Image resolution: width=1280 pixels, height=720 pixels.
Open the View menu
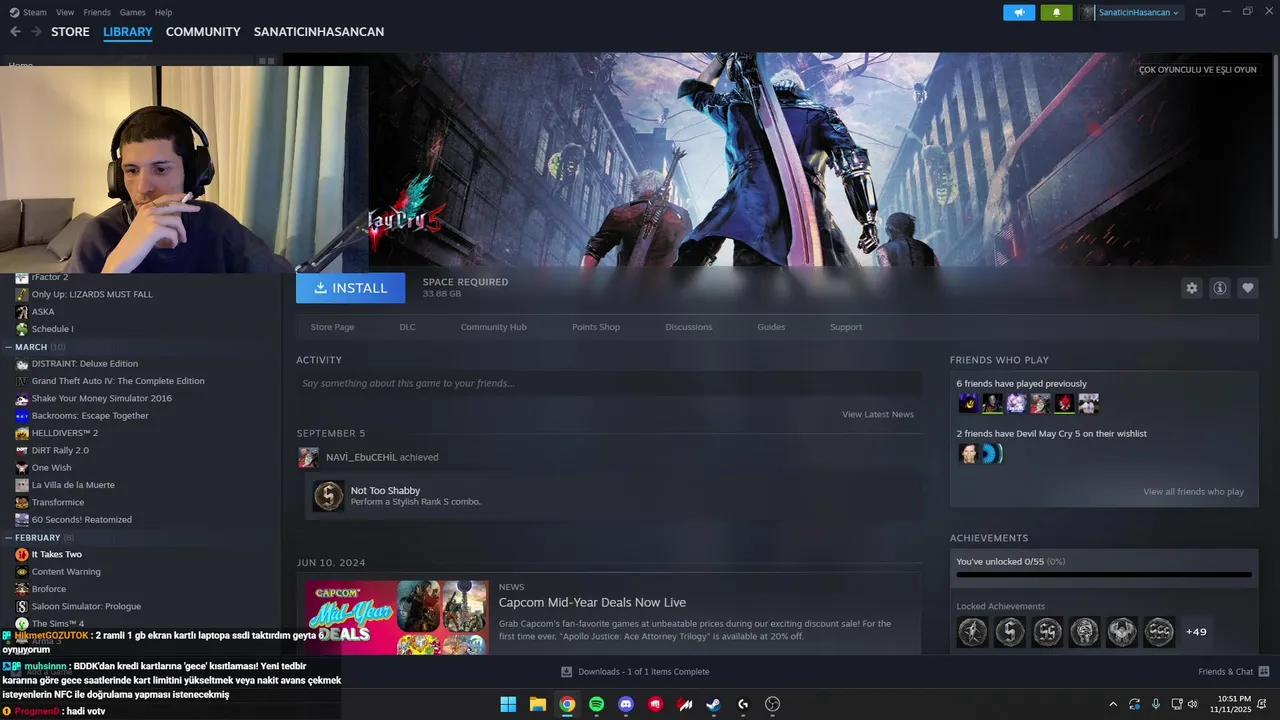click(x=65, y=12)
